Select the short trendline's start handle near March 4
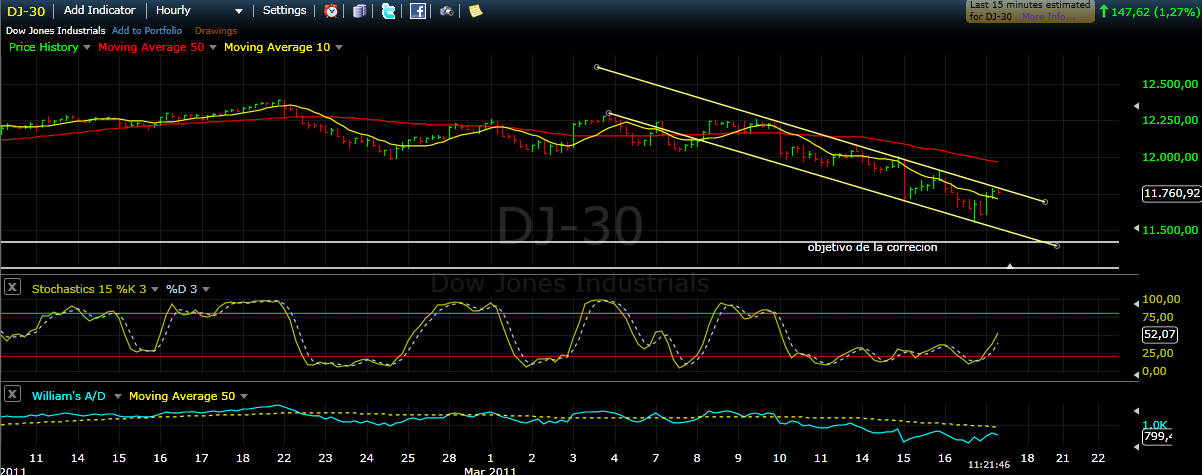The image size is (1202, 475). click(x=608, y=113)
